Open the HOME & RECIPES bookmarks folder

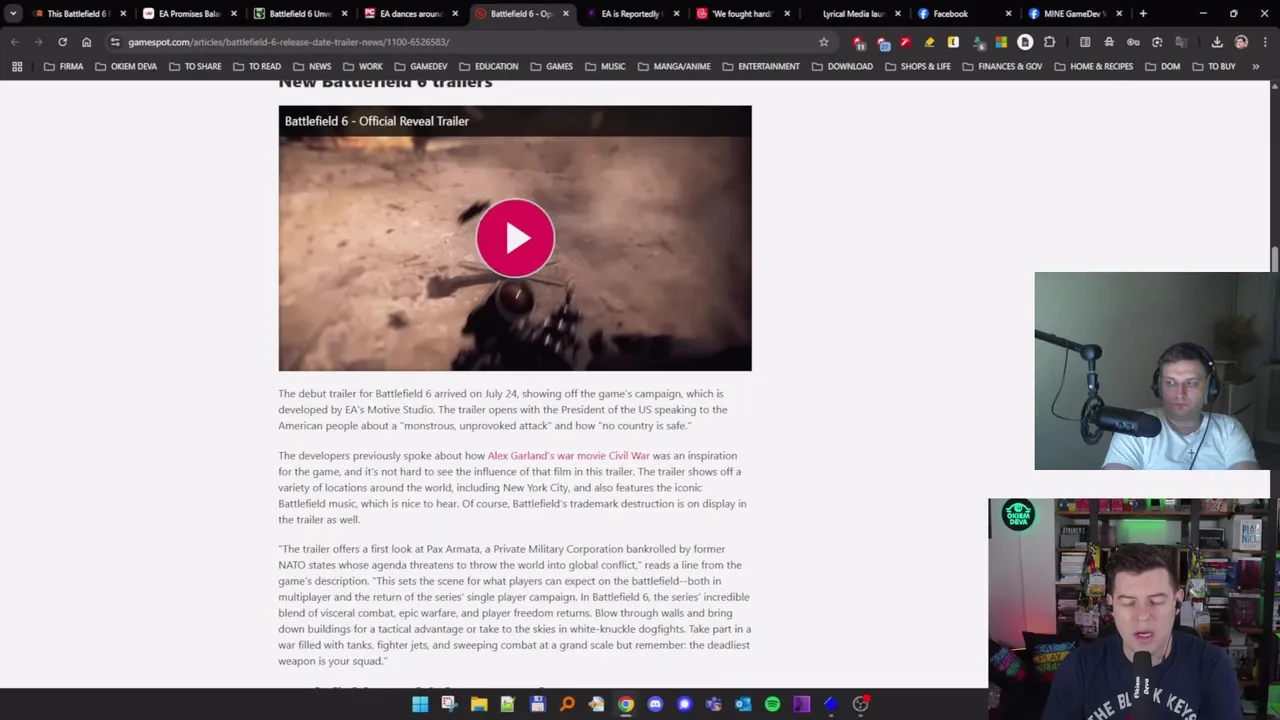coord(1093,66)
